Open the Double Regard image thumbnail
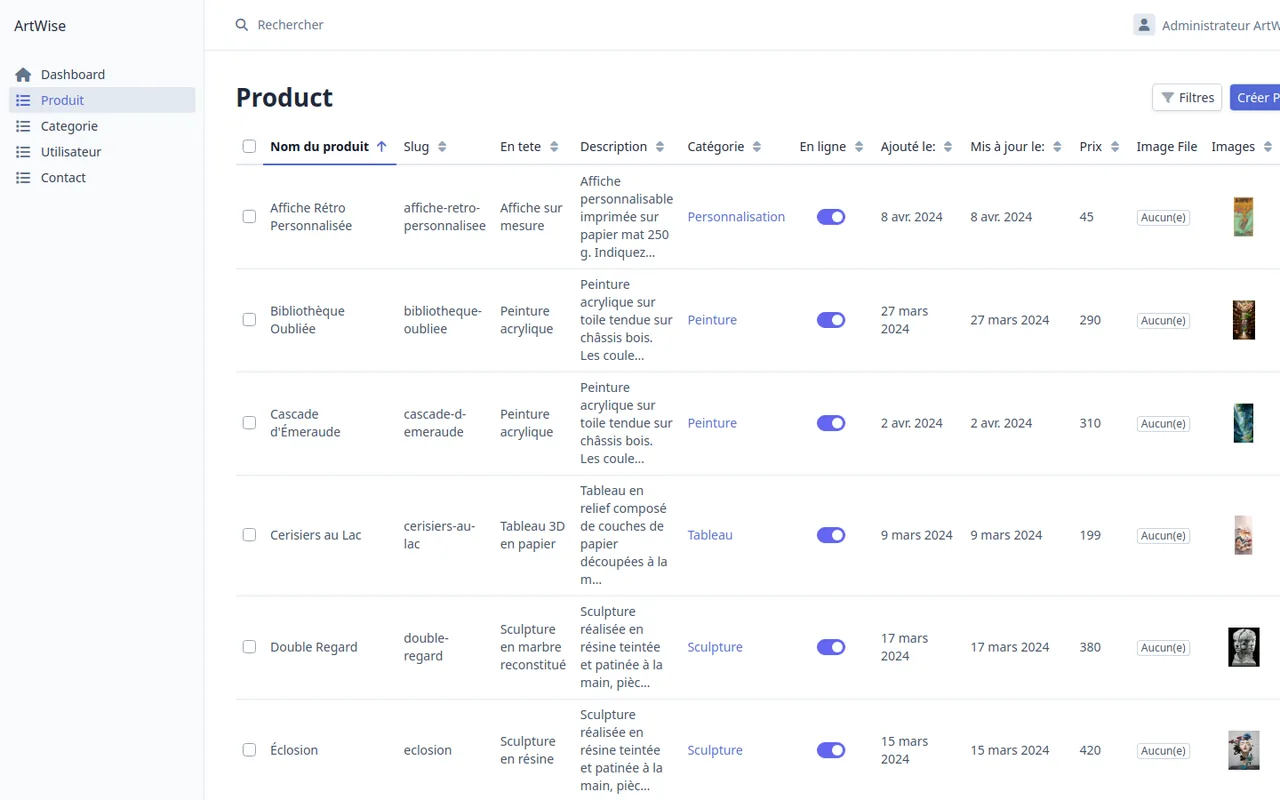Viewport: 1280px width, 800px height. pyautogui.click(x=1244, y=647)
